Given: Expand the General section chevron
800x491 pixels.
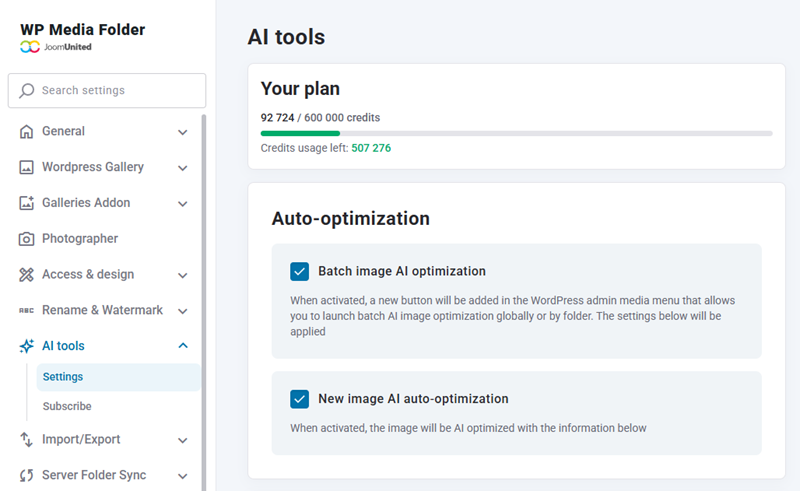Looking at the screenshot, I should point(182,132).
